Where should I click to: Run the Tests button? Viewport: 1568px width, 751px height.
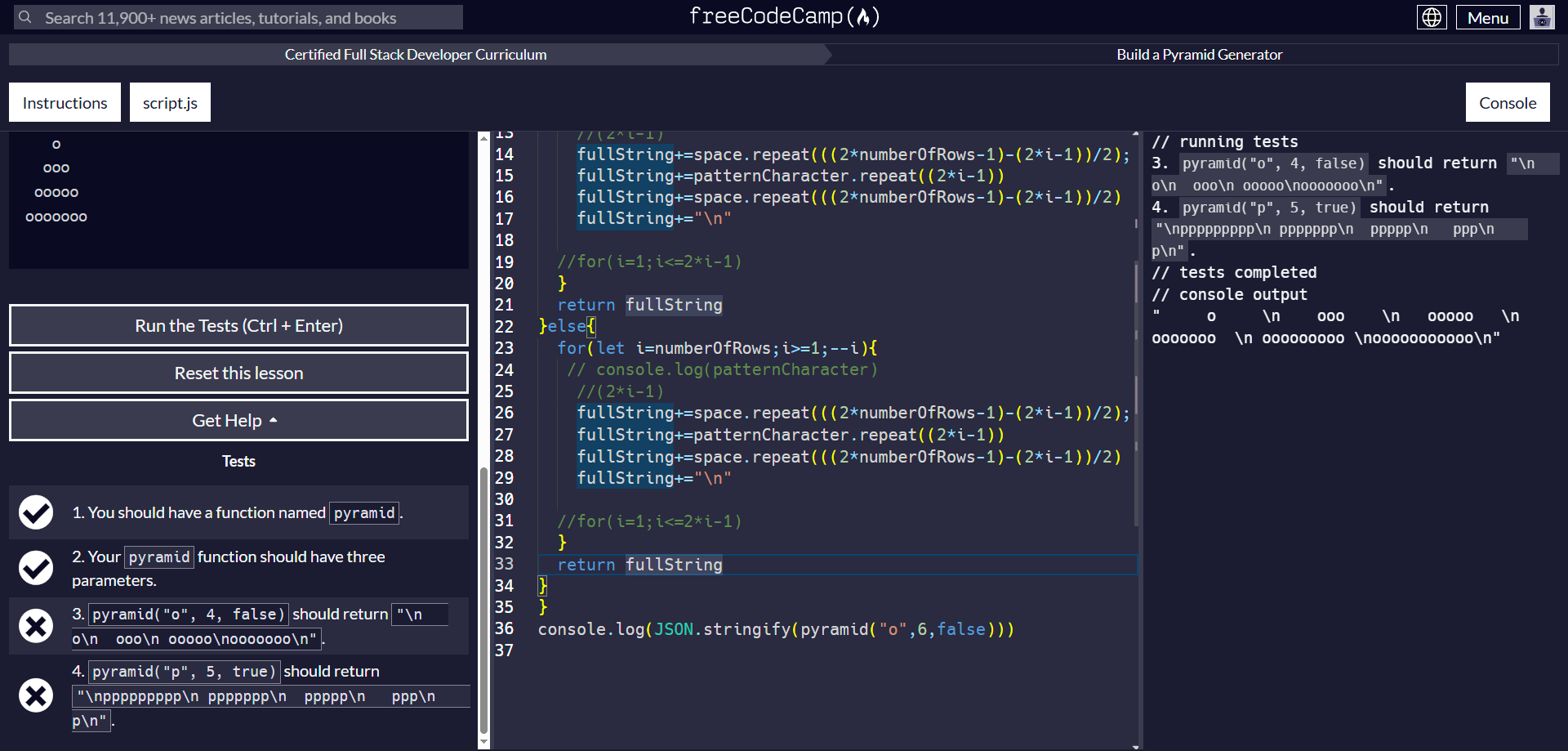(238, 325)
